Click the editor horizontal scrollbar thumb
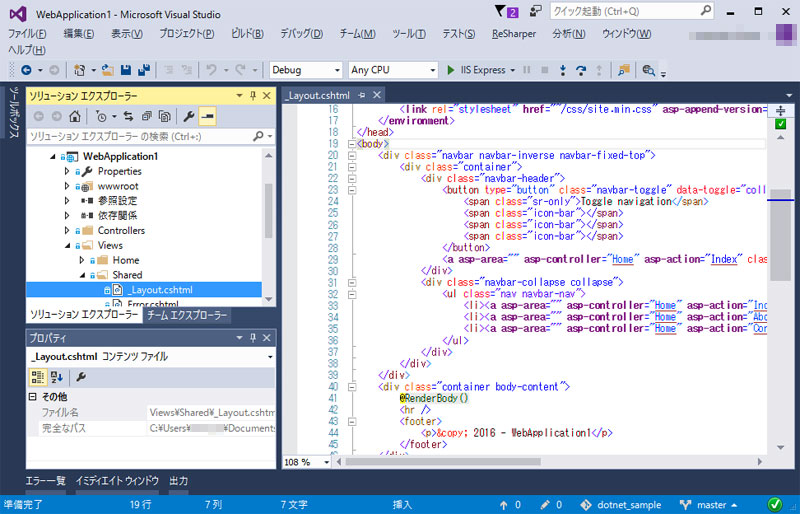The height and width of the screenshot is (514, 800). click(x=443, y=462)
